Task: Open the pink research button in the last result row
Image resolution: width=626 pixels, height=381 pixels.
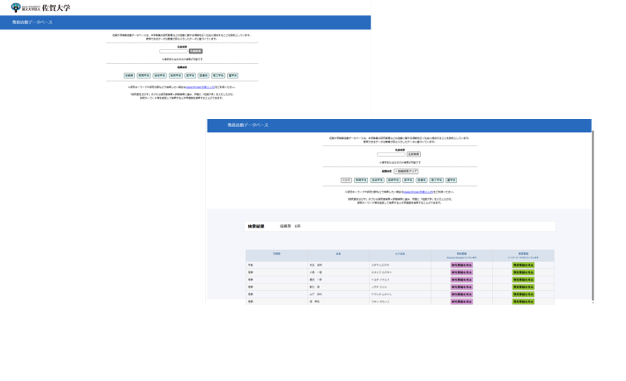Action: pos(462,302)
